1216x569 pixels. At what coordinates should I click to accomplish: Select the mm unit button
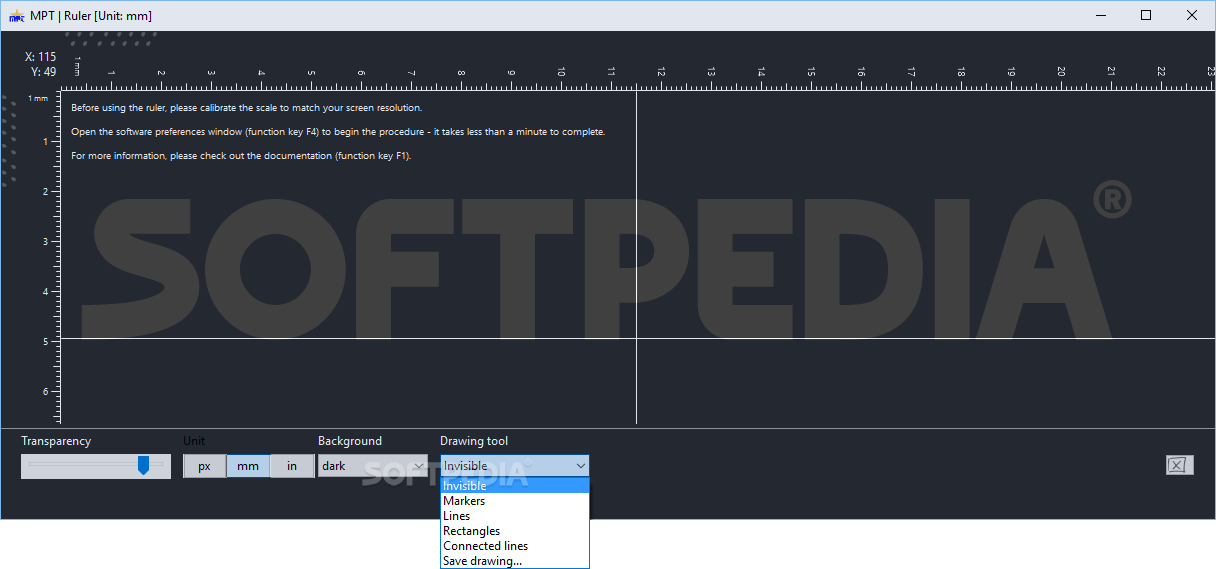248,466
